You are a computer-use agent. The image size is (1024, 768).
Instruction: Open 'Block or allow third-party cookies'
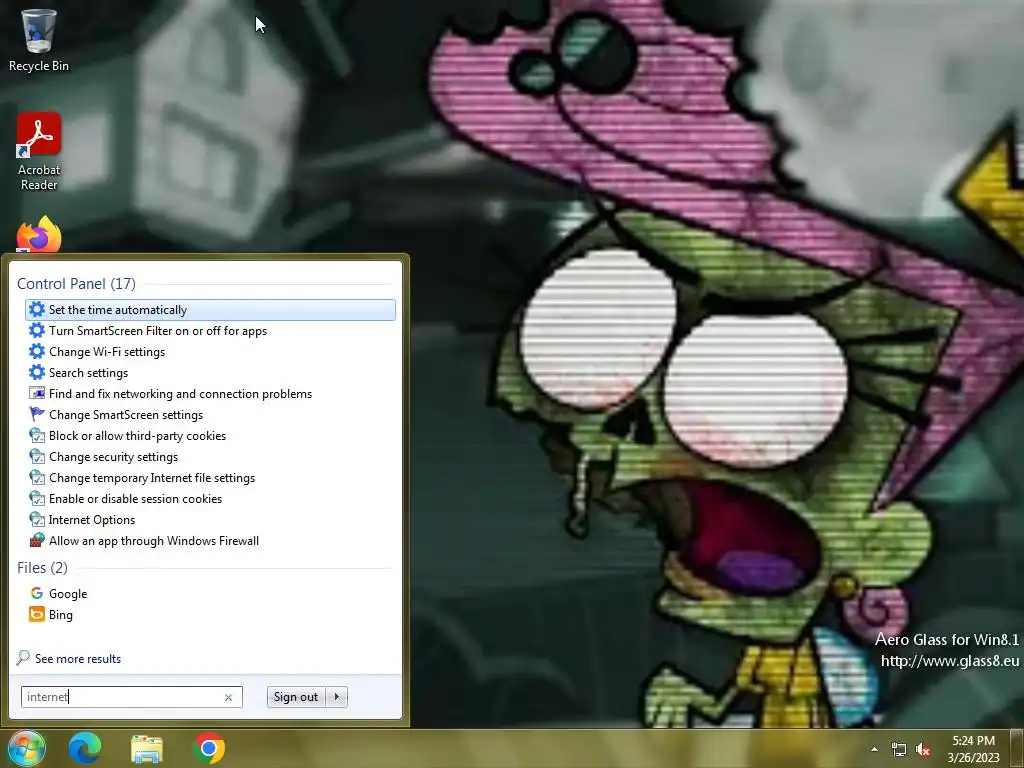click(138, 436)
